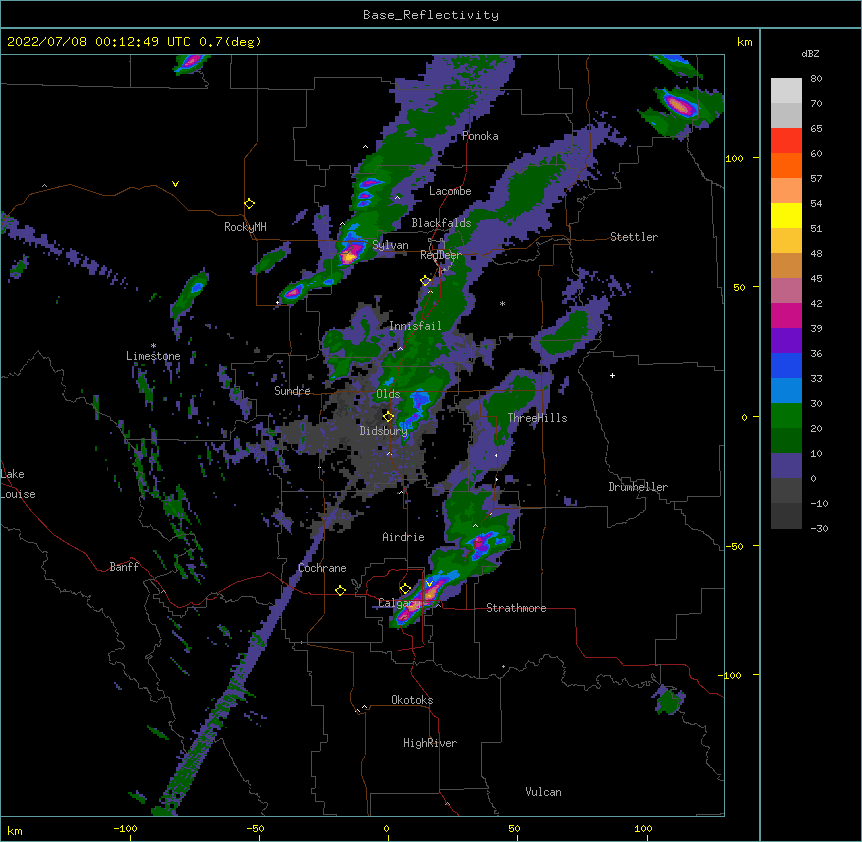
Task: Click the yellow diamond marker above Didsbury
Action: [388, 416]
